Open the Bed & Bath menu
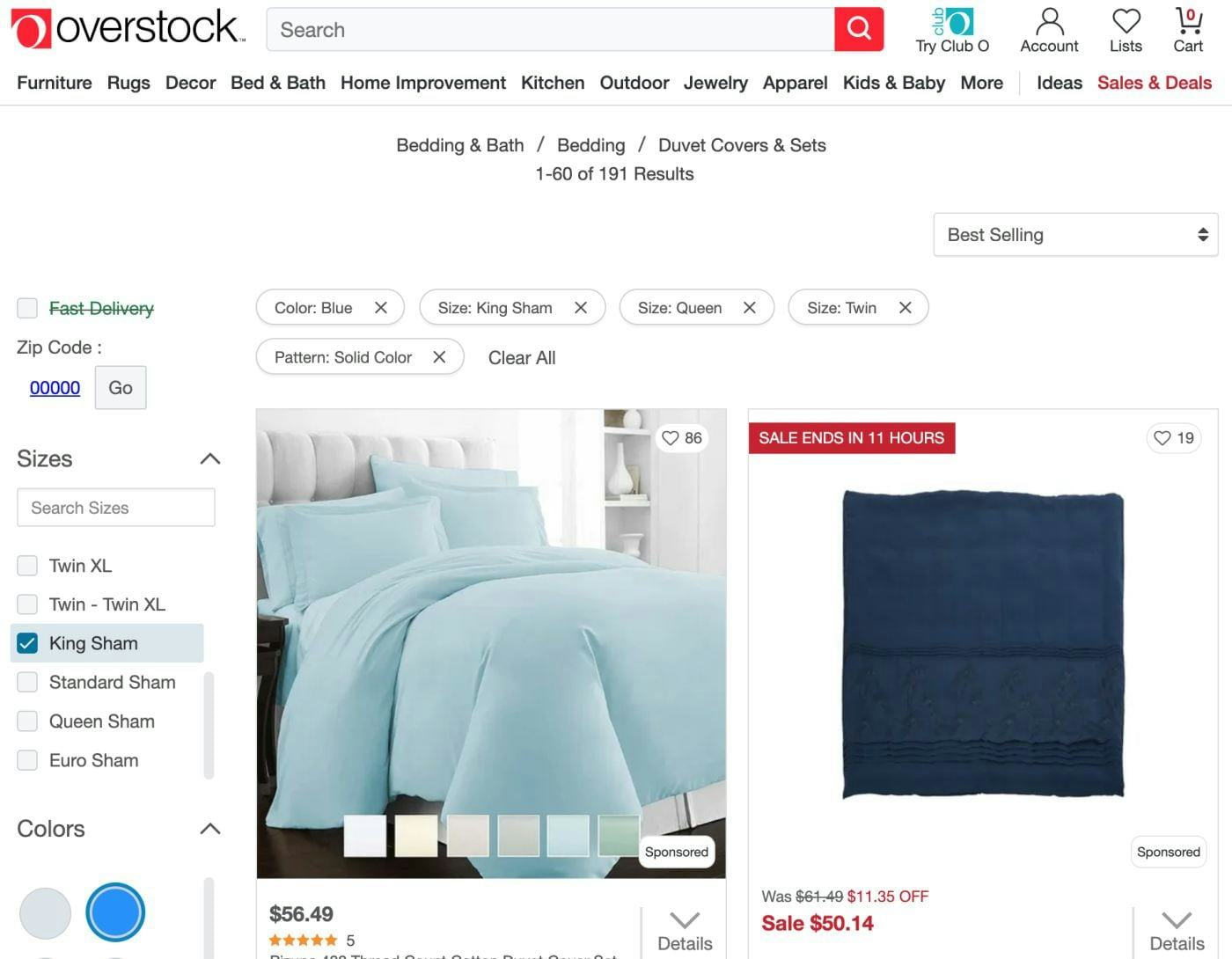1232x959 pixels. pos(278,83)
